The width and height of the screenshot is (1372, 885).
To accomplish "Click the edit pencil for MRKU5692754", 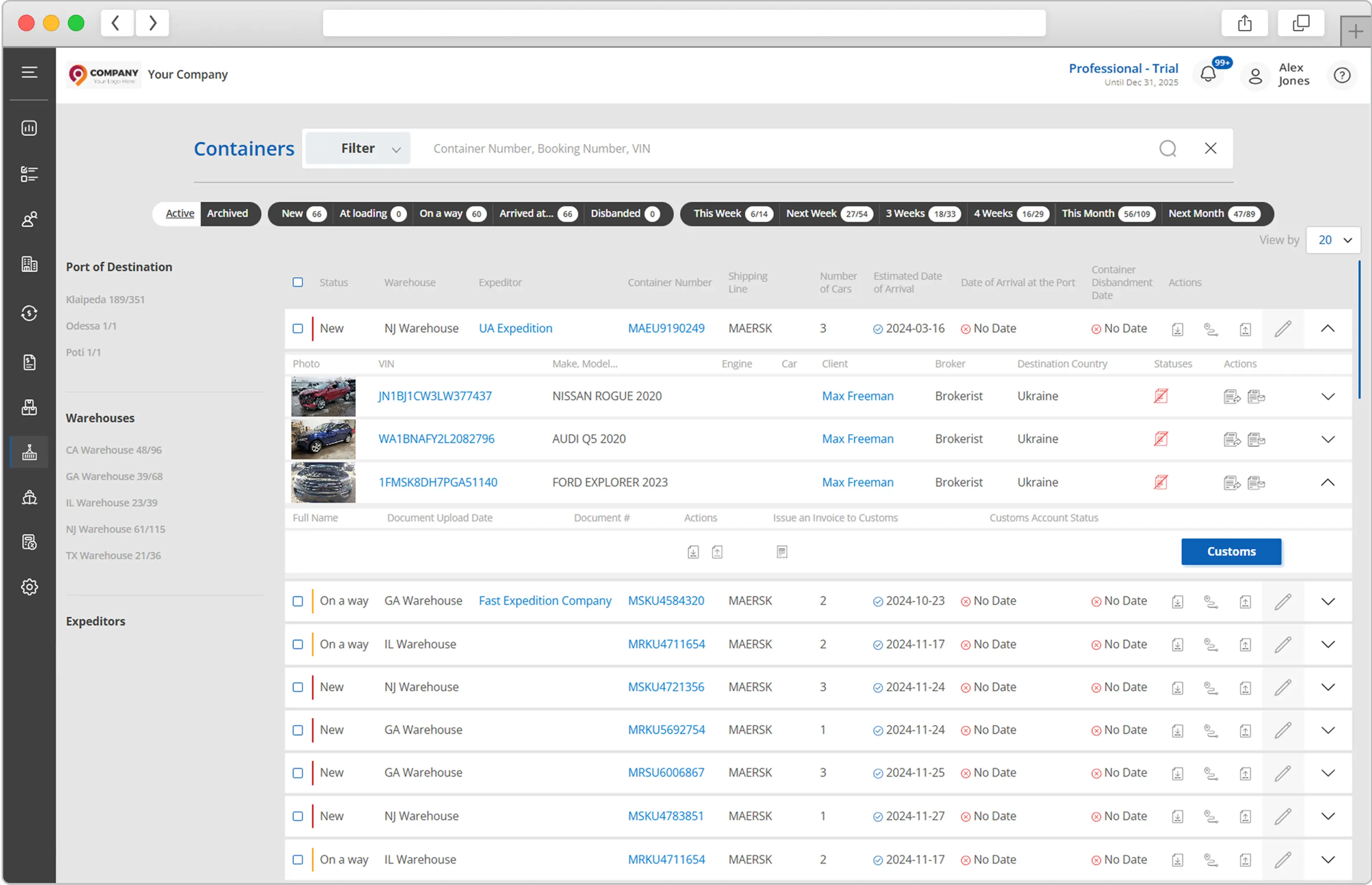I will click(x=1283, y=730).
